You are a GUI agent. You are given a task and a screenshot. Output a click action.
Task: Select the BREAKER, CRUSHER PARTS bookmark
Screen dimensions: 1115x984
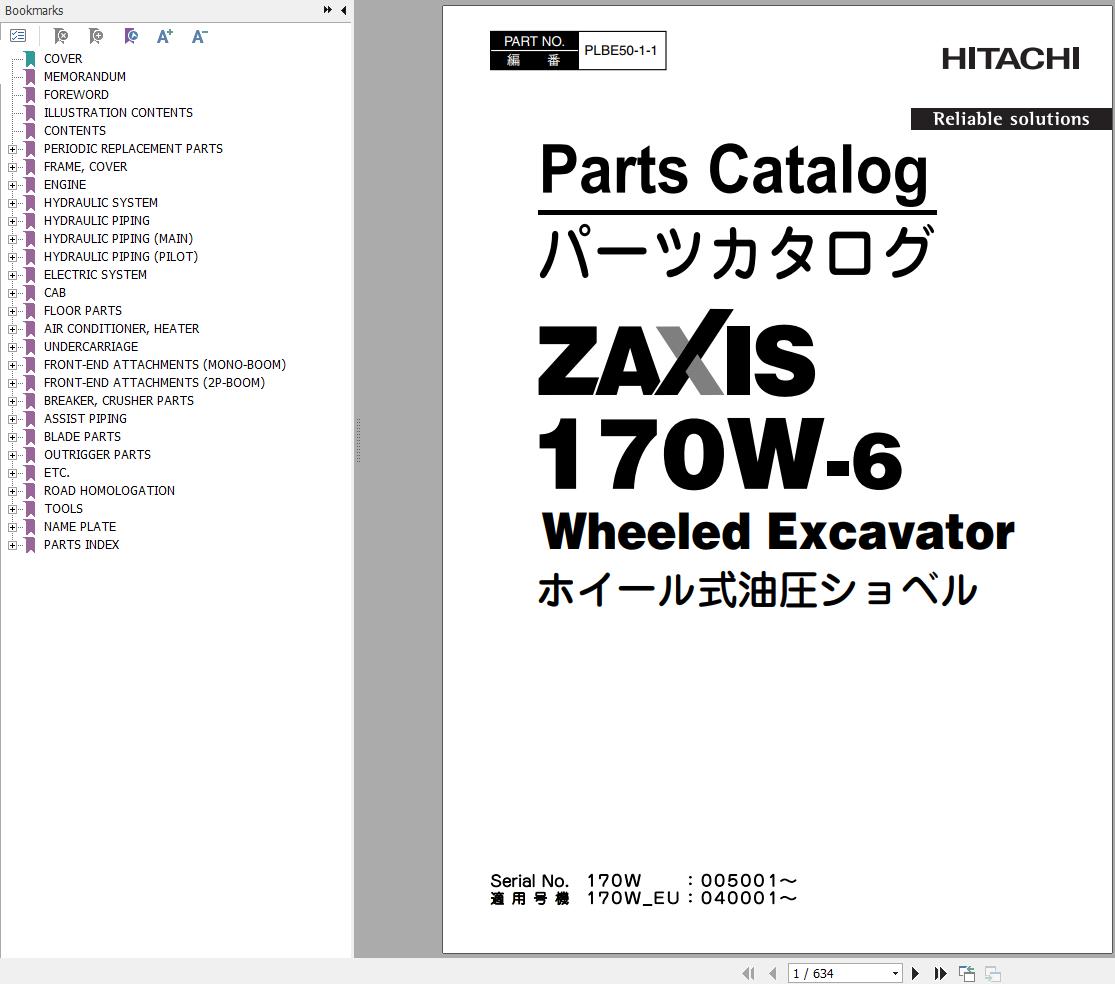click(119, 400)
